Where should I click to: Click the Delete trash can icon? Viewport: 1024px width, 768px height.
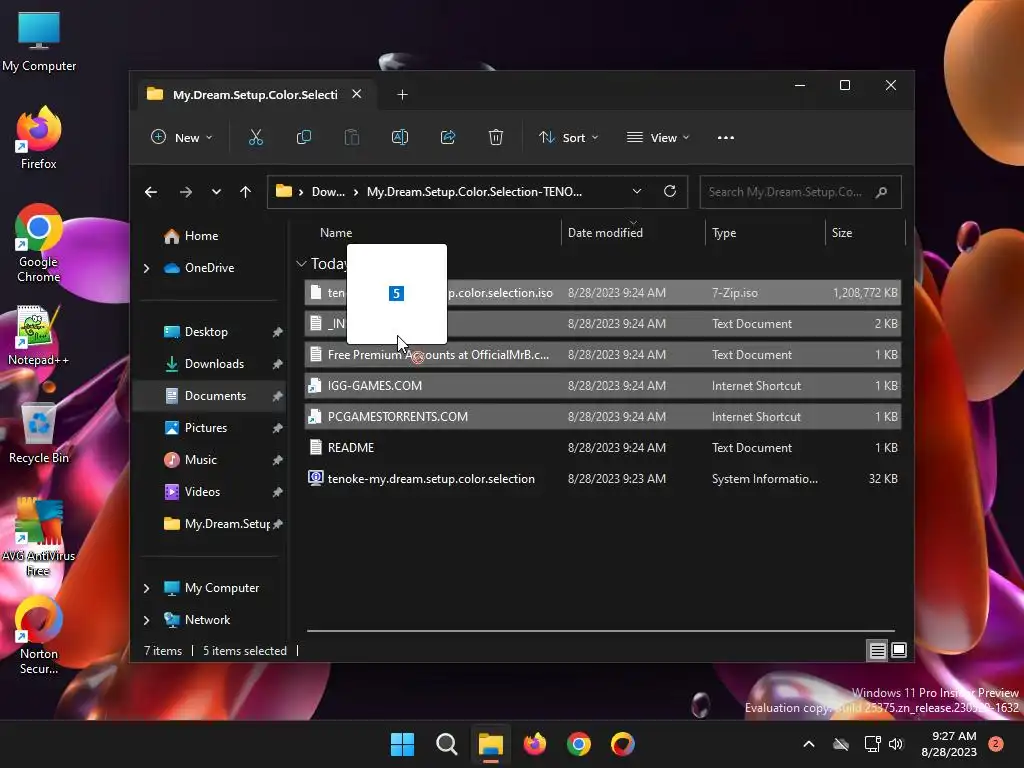(x=496, y=137)
